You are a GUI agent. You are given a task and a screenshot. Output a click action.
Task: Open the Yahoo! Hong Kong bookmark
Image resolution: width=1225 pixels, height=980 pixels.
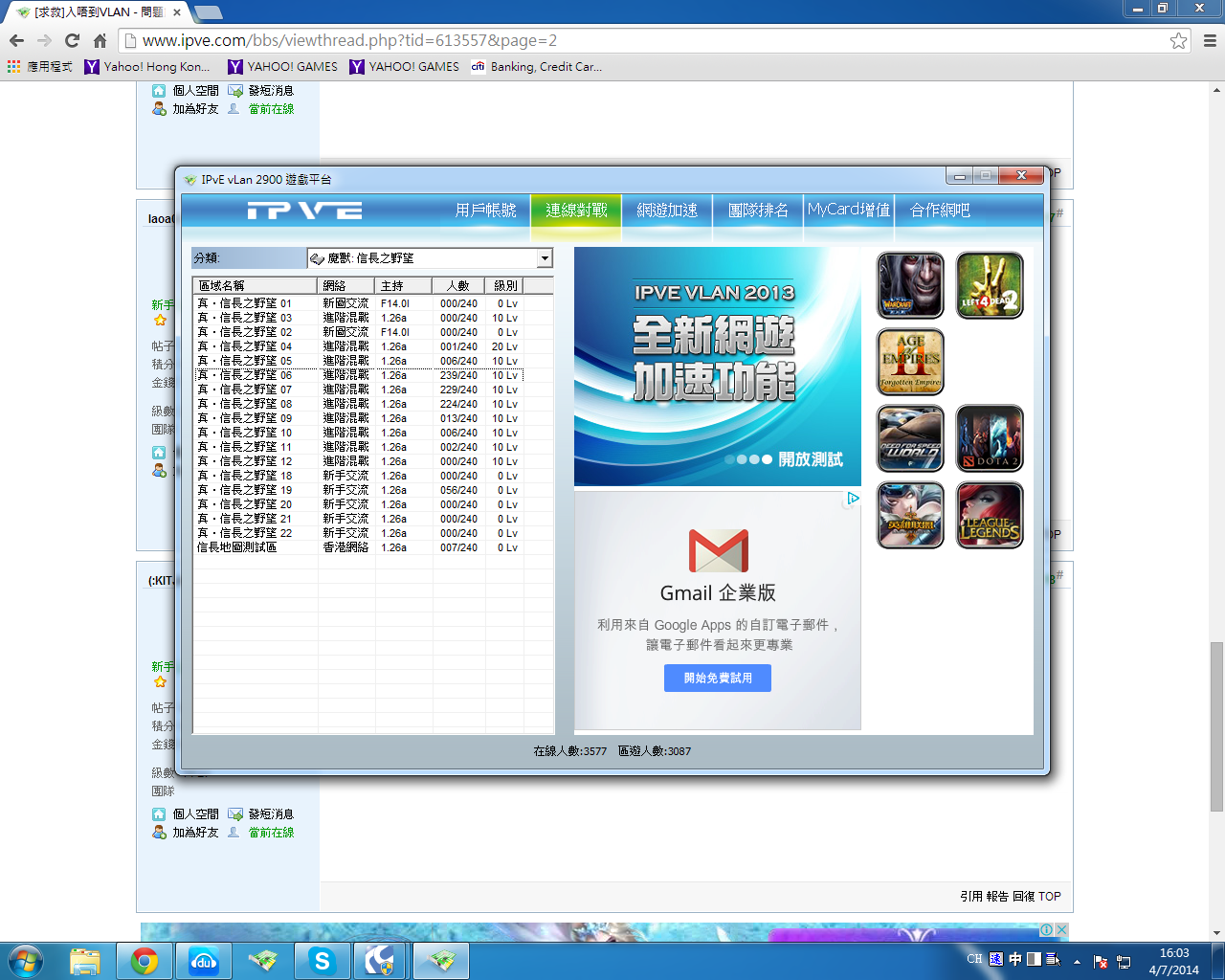(147, 67)
